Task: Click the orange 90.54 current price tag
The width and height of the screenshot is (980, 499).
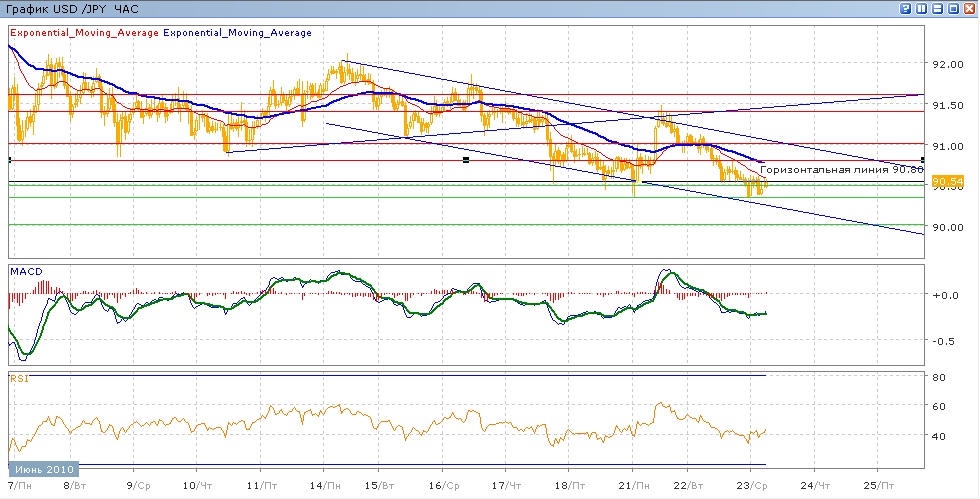Action: point(946,182)
